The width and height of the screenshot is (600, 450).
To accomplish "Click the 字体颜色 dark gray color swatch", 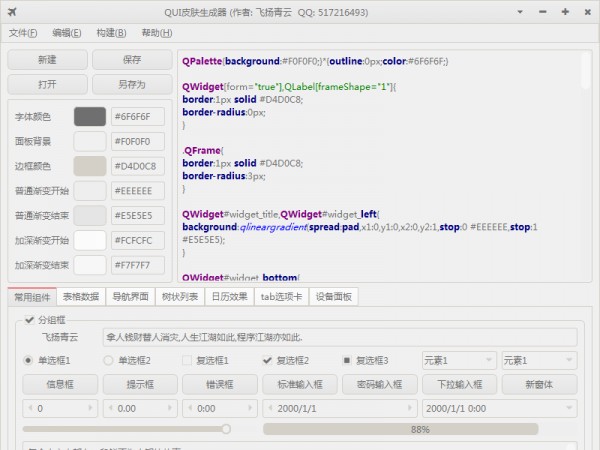I will 89,116.
